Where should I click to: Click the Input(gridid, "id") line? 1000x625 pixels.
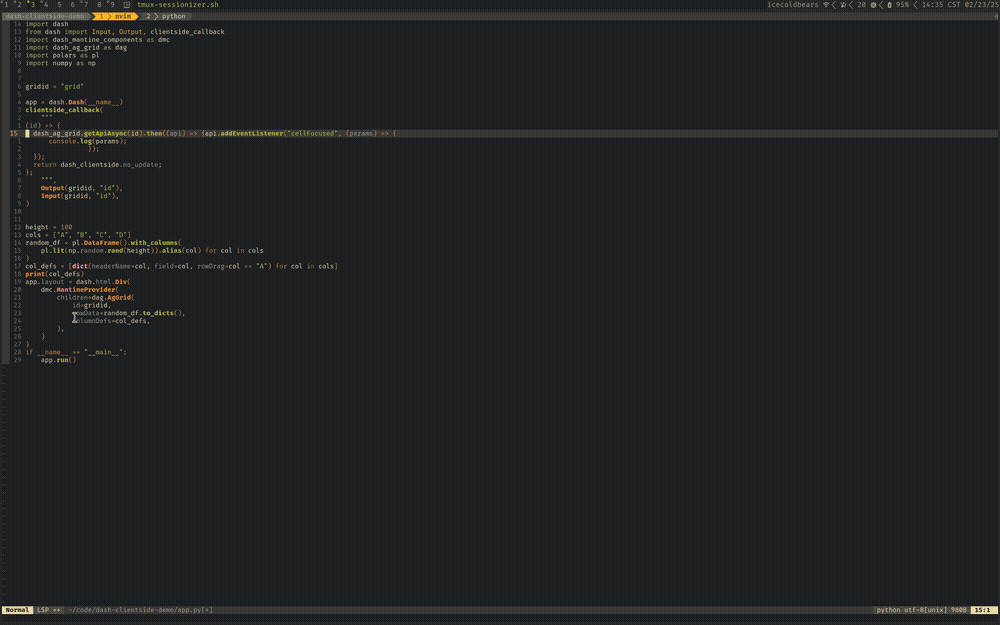tap(80, 196)
